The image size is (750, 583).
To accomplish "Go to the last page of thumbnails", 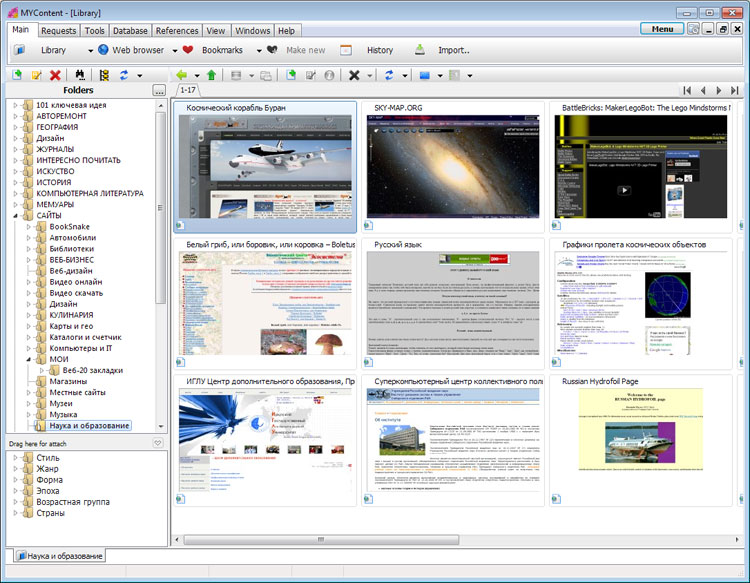I will tap(735, 90).
